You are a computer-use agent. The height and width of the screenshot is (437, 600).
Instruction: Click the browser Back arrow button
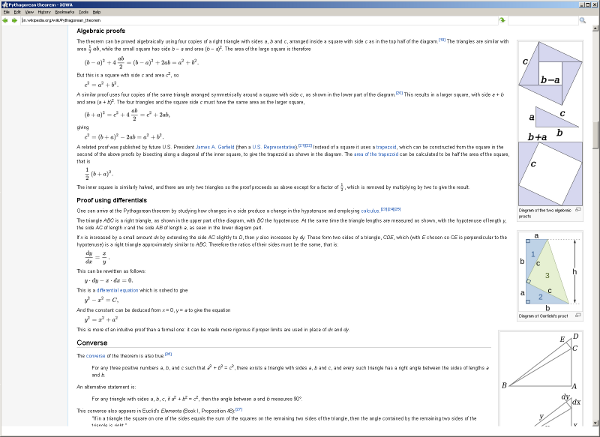pos(6,19)
